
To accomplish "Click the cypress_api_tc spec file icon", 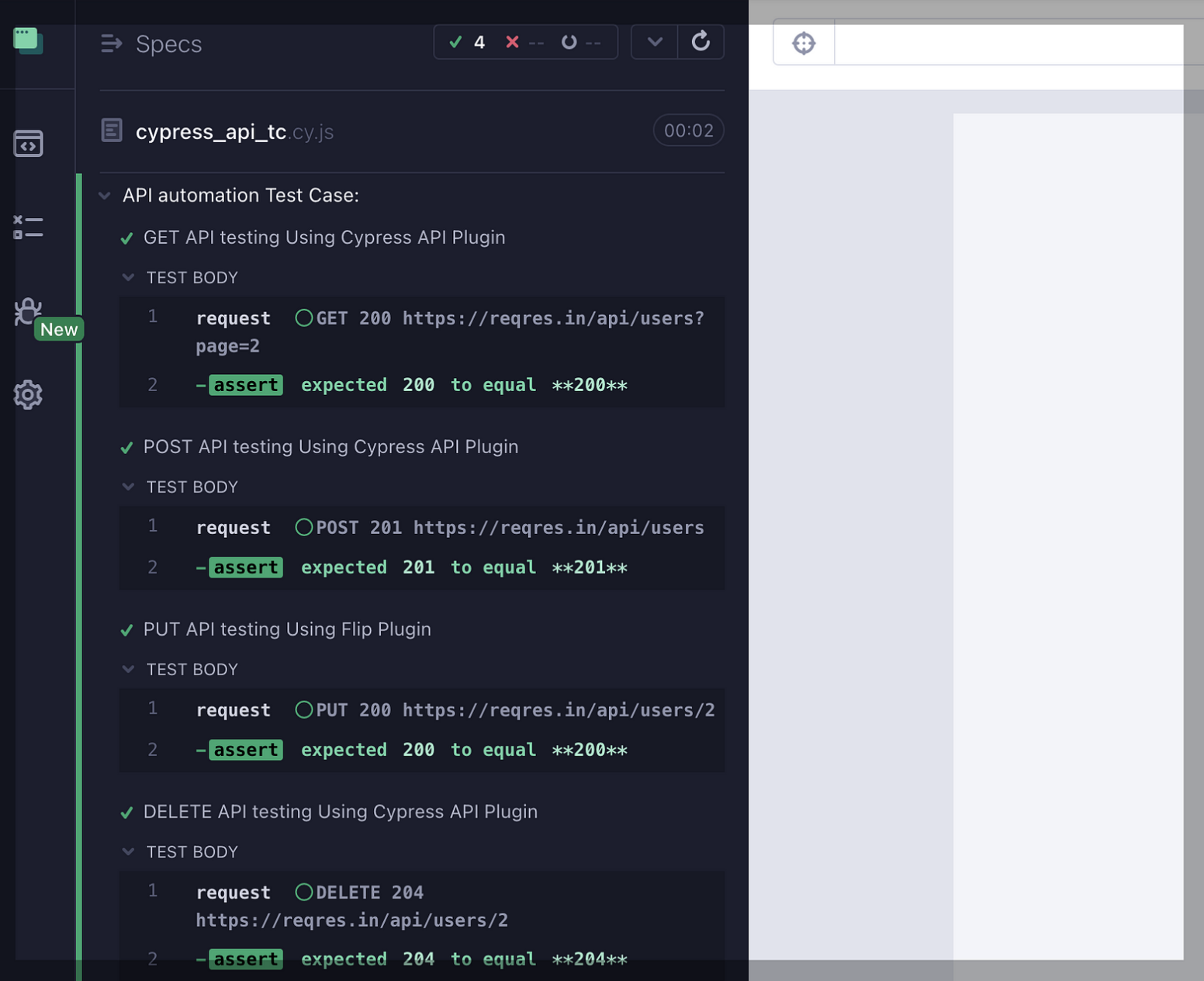I will pos(112,130).
